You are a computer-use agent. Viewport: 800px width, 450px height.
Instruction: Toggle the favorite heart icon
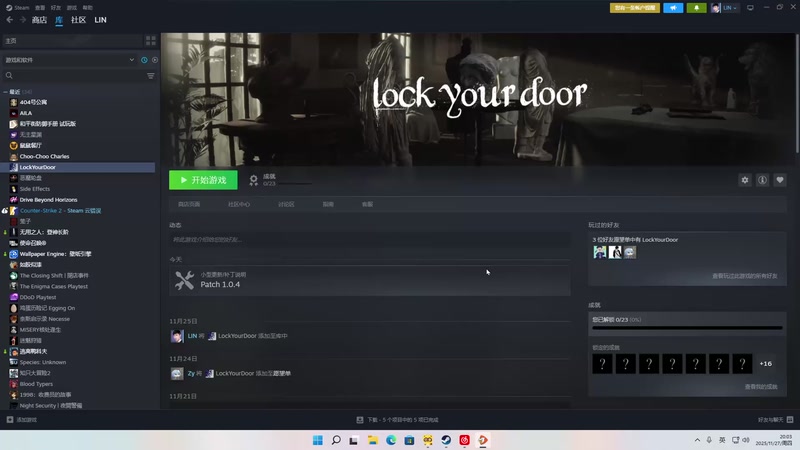(x=780, y=180)
